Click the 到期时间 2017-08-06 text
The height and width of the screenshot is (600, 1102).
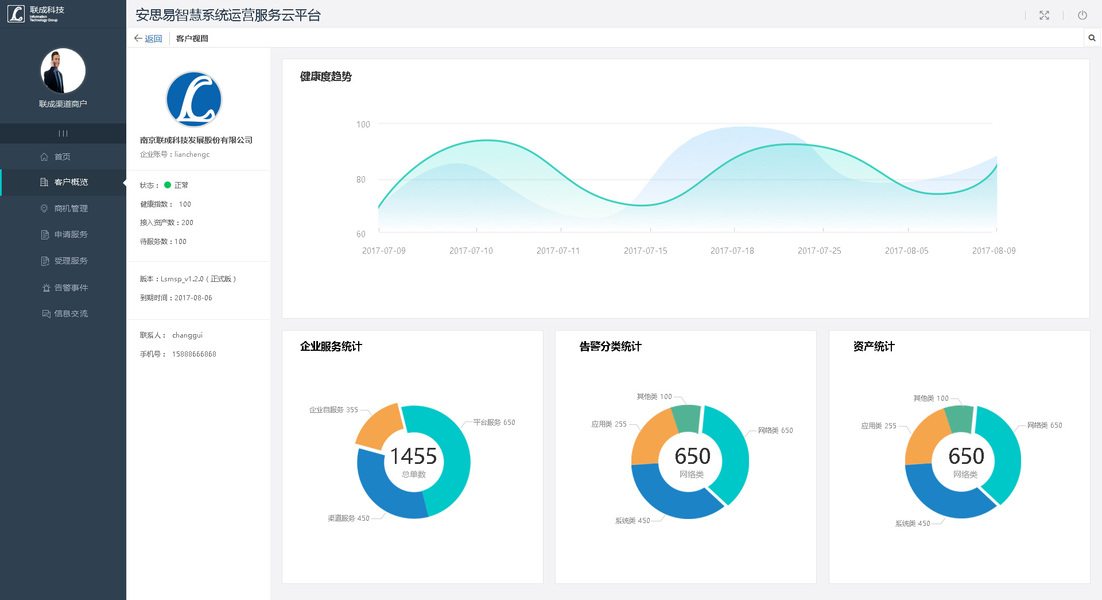(176, 298)
